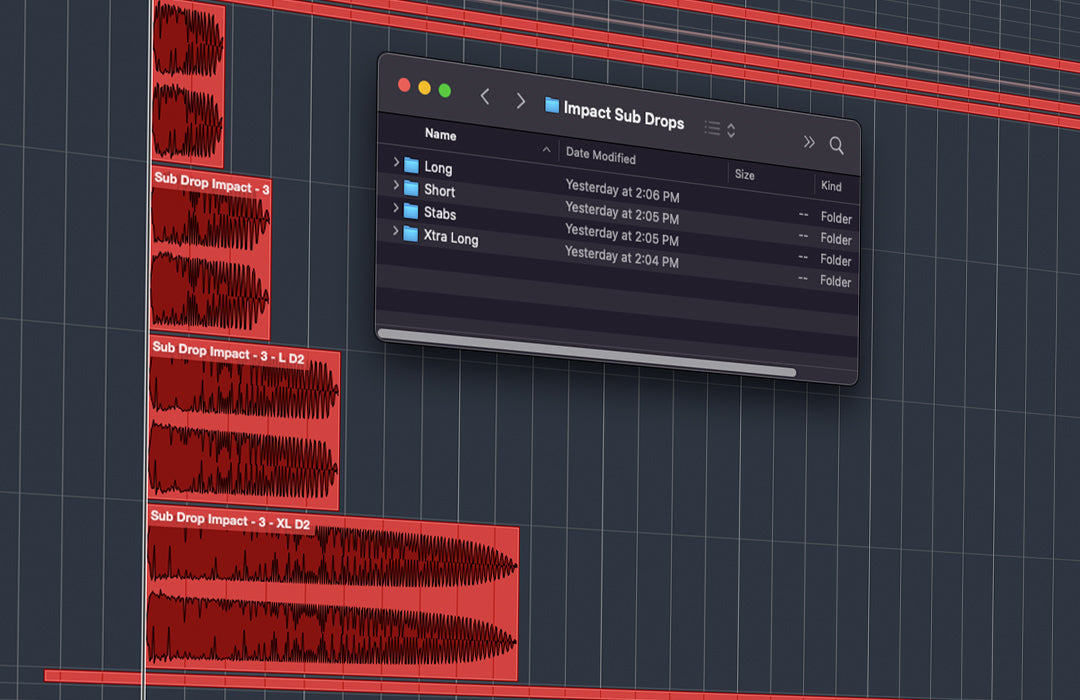This screenshot has width=1080, height=700.
Task: Click the Impact Sub Drops title folder icon
Action: coord(552,105)
